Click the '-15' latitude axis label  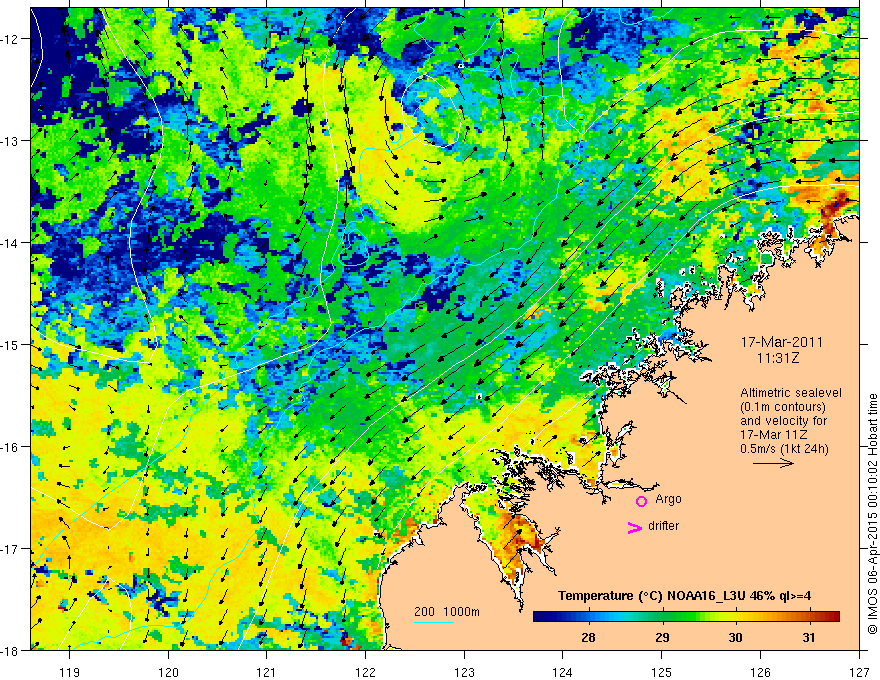(x=11, y=344)
